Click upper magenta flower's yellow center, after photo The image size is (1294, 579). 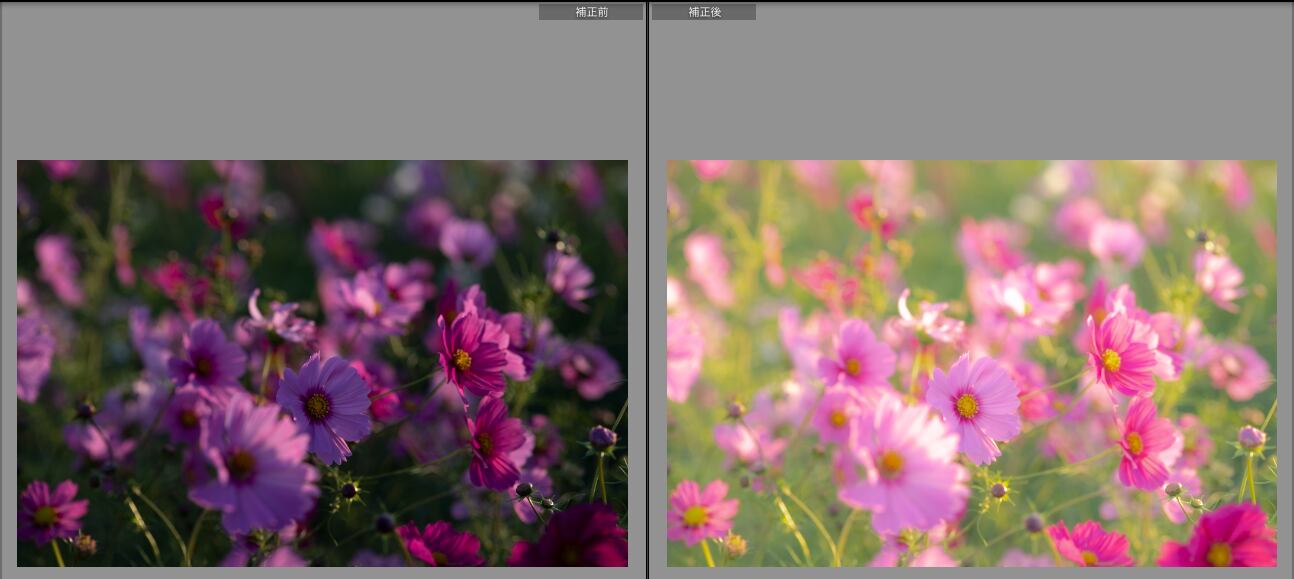(x=1111, y=359)
